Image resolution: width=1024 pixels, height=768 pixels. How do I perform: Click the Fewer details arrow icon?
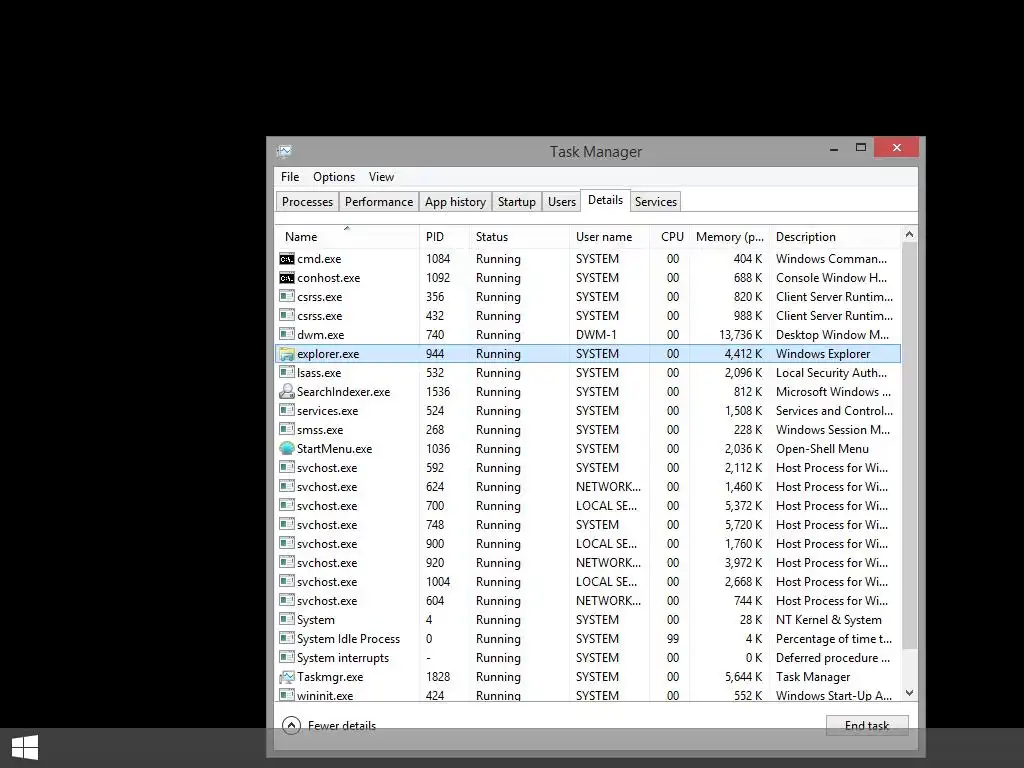pyautogui.click(x=291, y=726)
